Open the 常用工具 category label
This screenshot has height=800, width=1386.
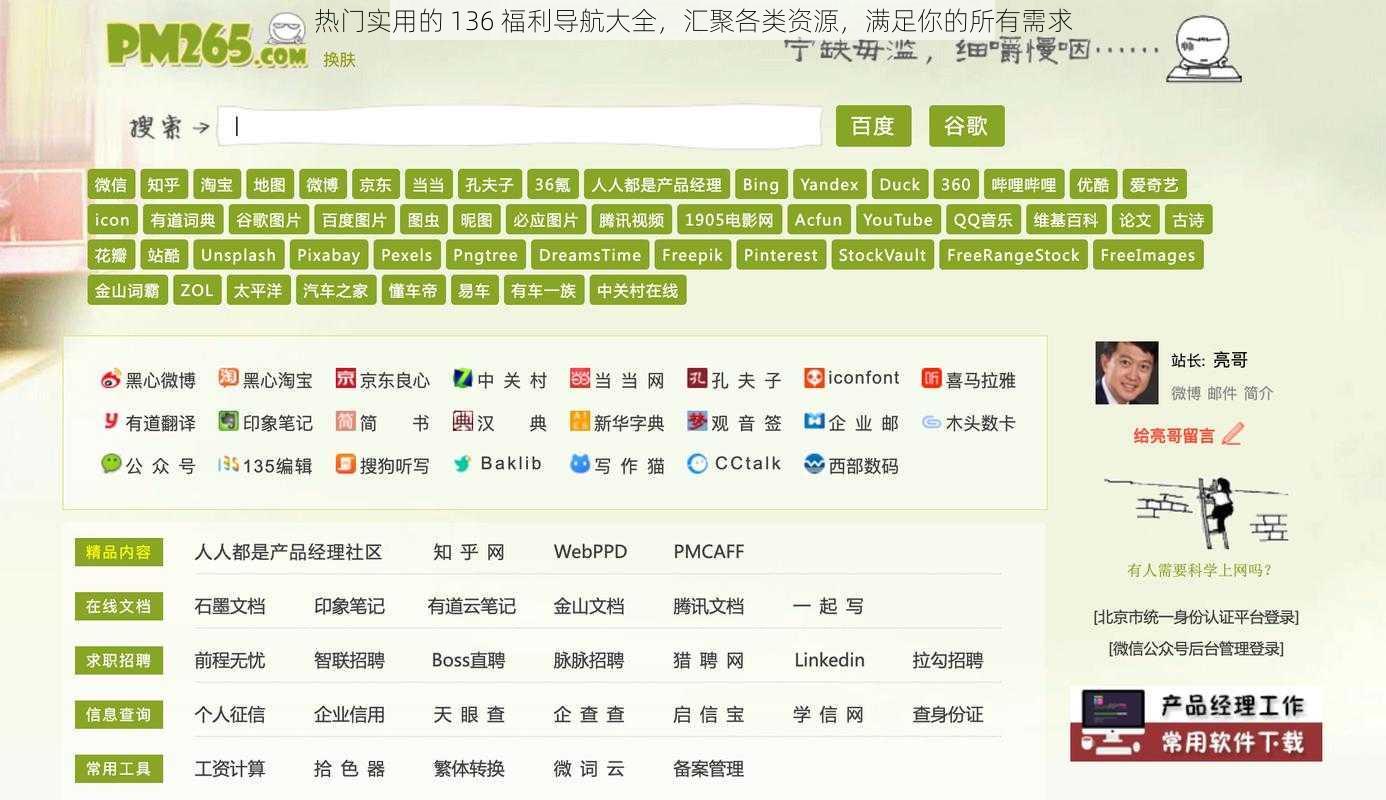coord(118,769)
